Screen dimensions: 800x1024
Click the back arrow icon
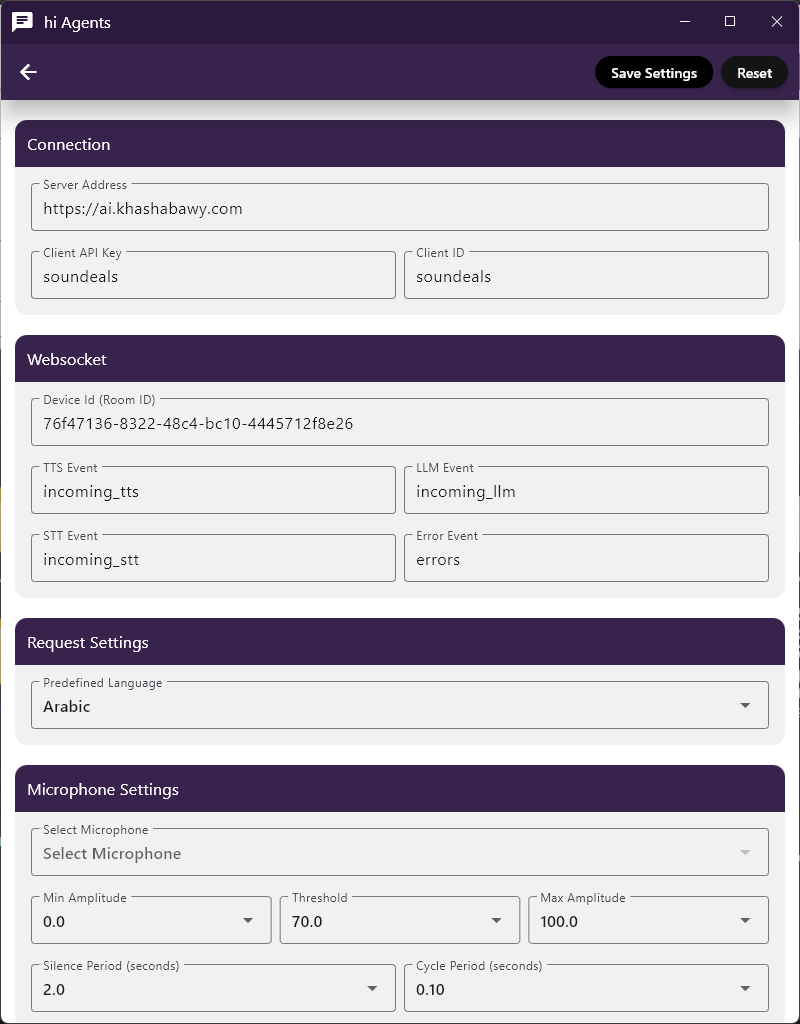coord(28,72)
